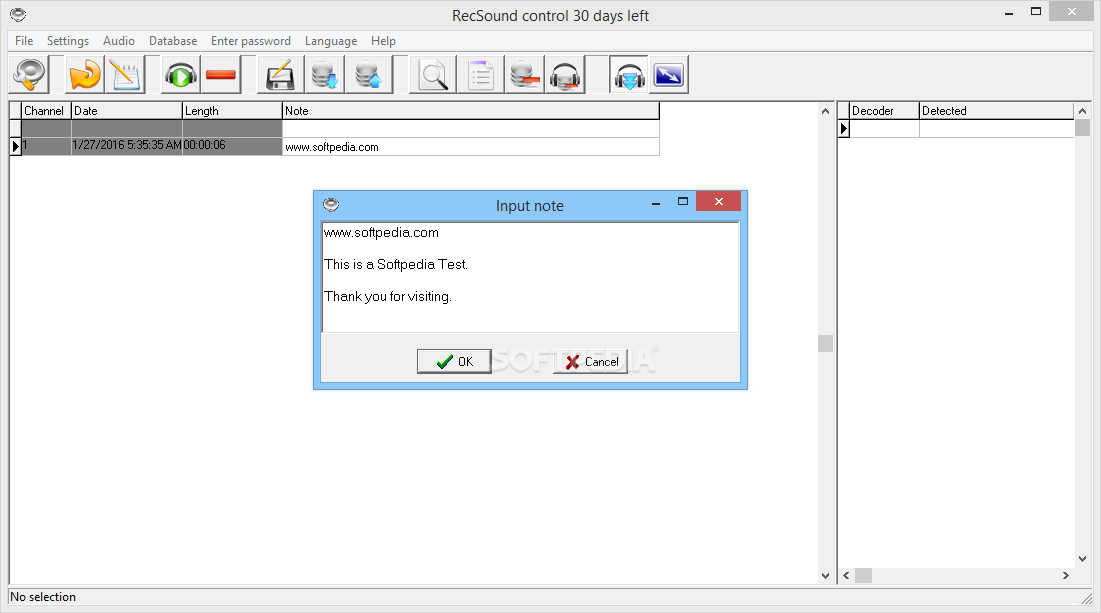Click the red minus delete icon
The image size is (1101, 613).
221,74
